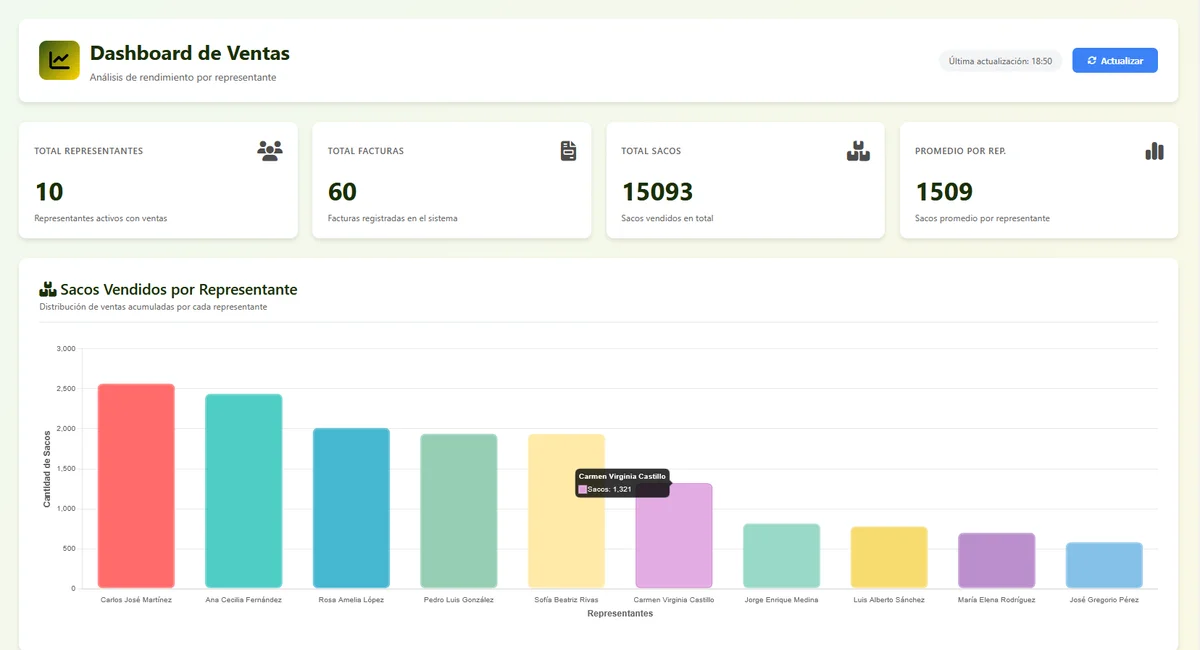Viewport: 1200px width, 650px height.
Task: Click the pink bar for Carmen Virginia Castillo
Action: (x=674, y=536)
